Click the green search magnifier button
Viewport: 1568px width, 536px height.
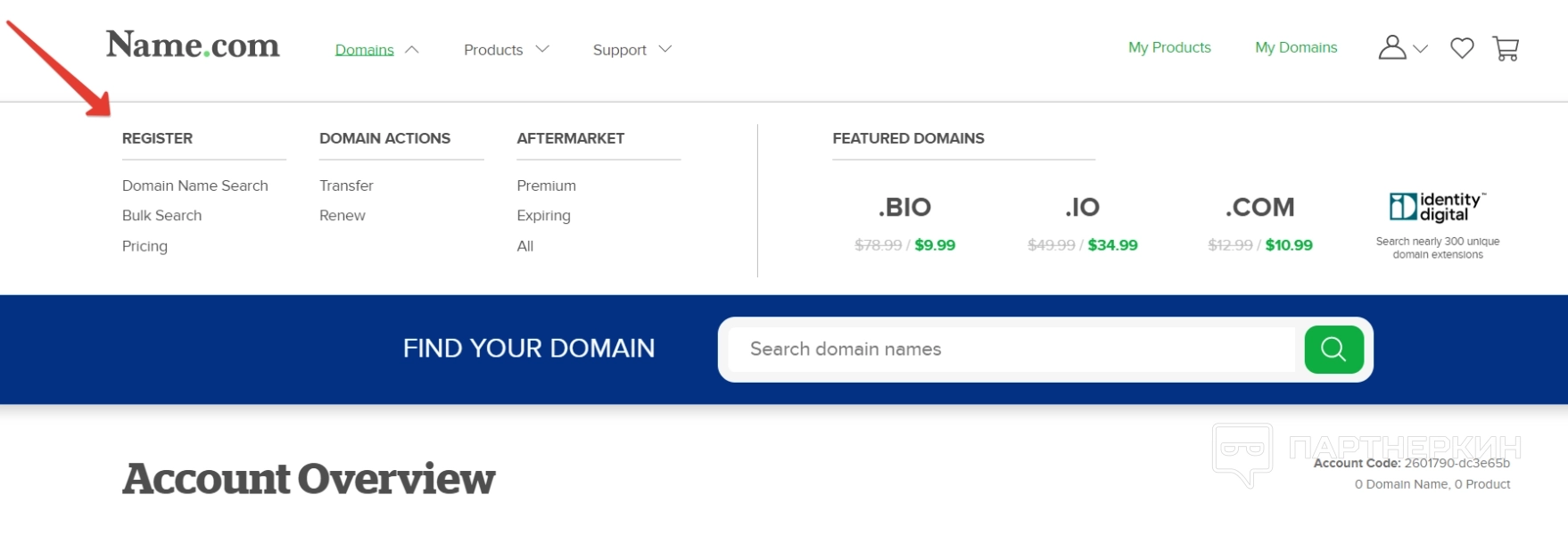(1333, 349)
